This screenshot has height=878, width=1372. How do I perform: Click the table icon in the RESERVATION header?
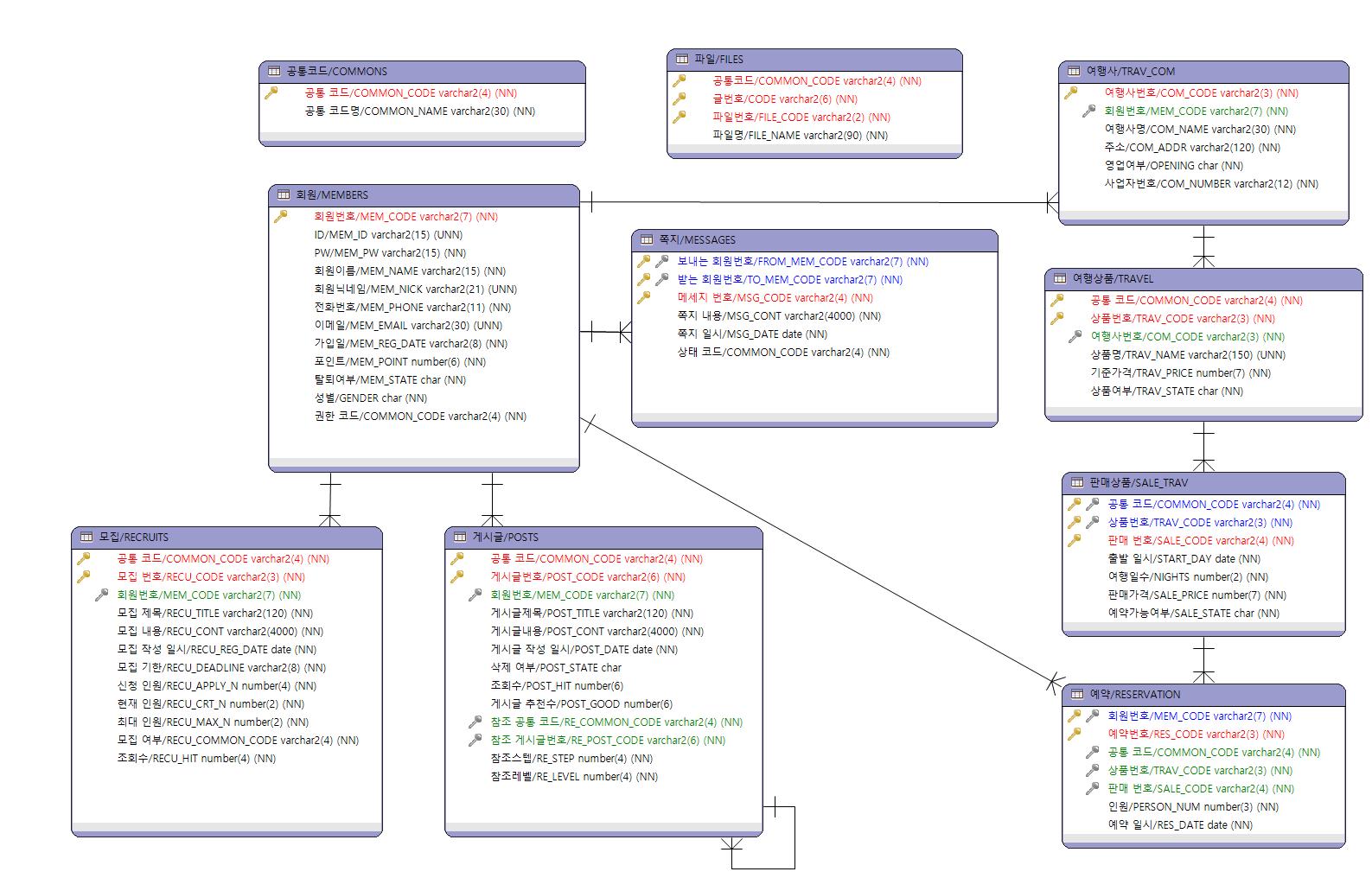(x=1077, y=694)
